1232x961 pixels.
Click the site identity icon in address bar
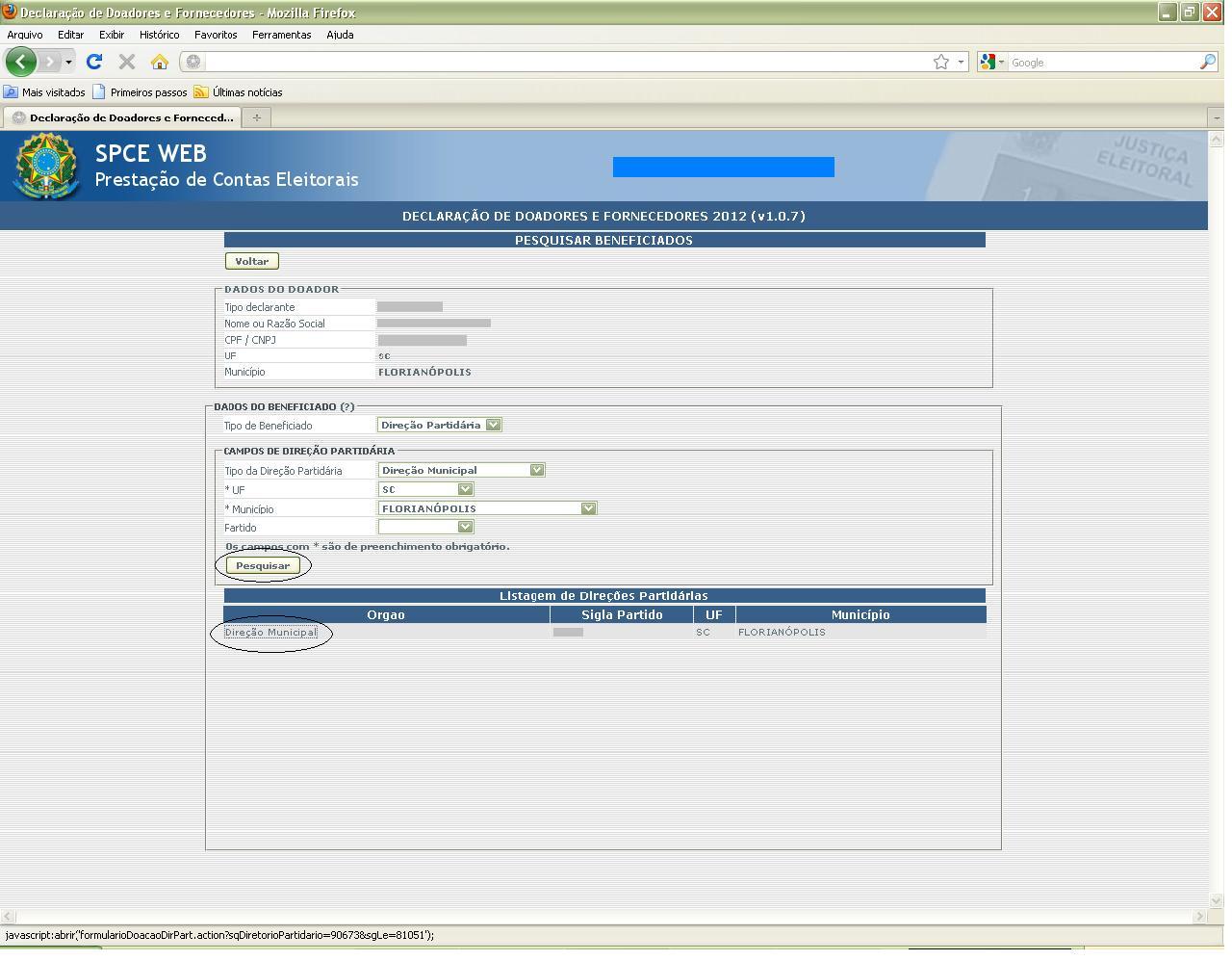click(193, 62)
